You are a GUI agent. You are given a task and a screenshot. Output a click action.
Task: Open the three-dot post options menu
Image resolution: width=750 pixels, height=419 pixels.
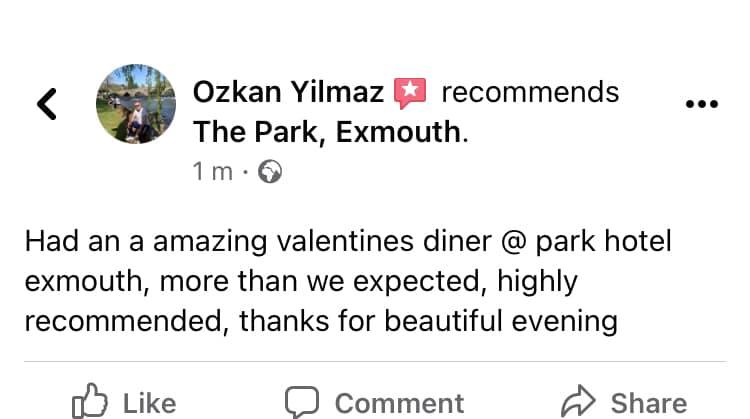701,104
